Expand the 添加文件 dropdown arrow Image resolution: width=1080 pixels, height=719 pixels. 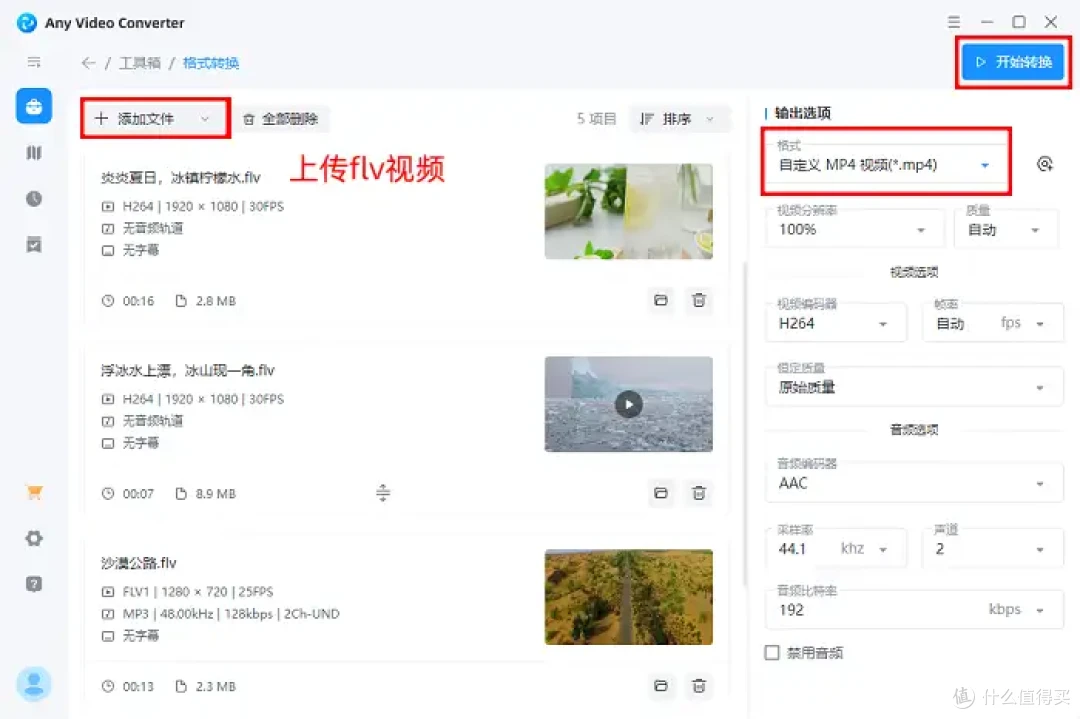click(x=205, y=119)
